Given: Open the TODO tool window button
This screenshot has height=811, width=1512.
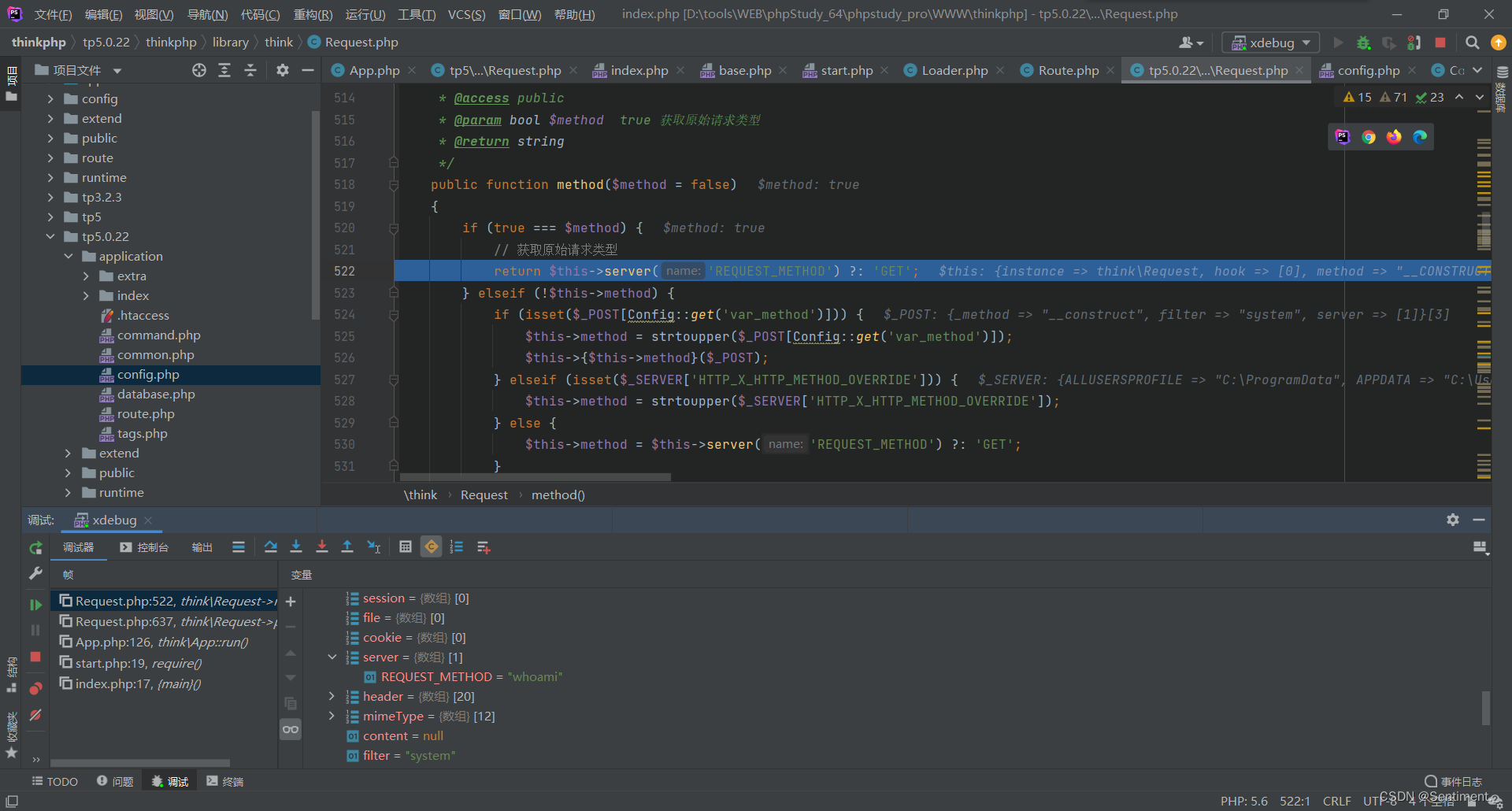Looking at the screenshot, I should click(54, 781).
